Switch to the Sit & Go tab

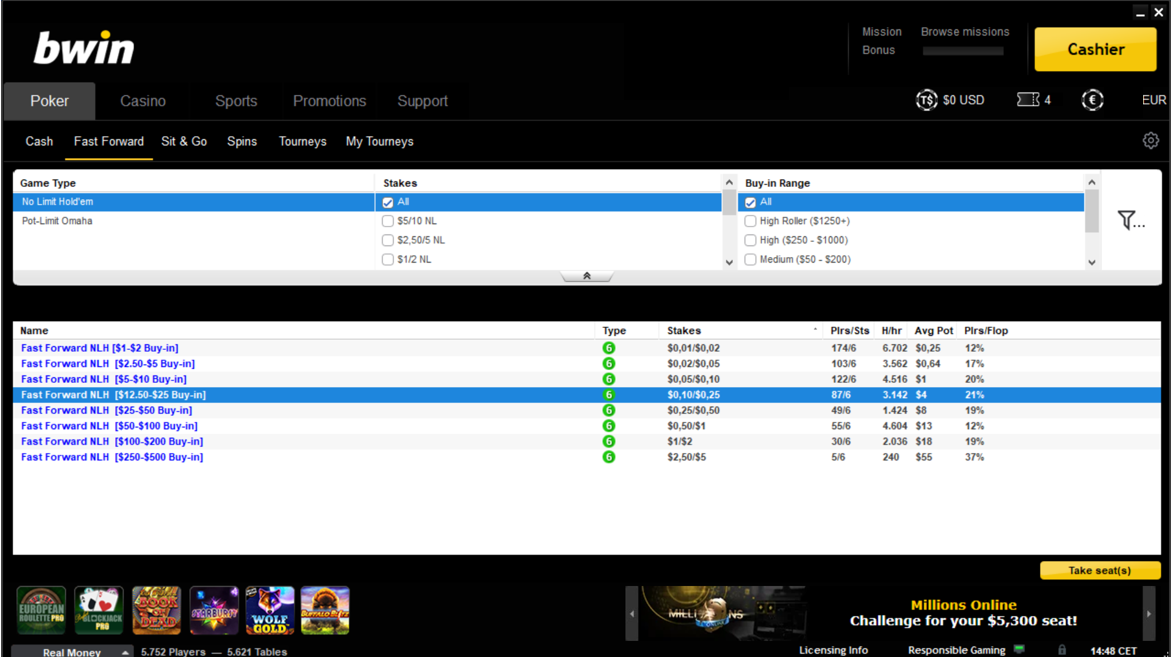(184, 141)
